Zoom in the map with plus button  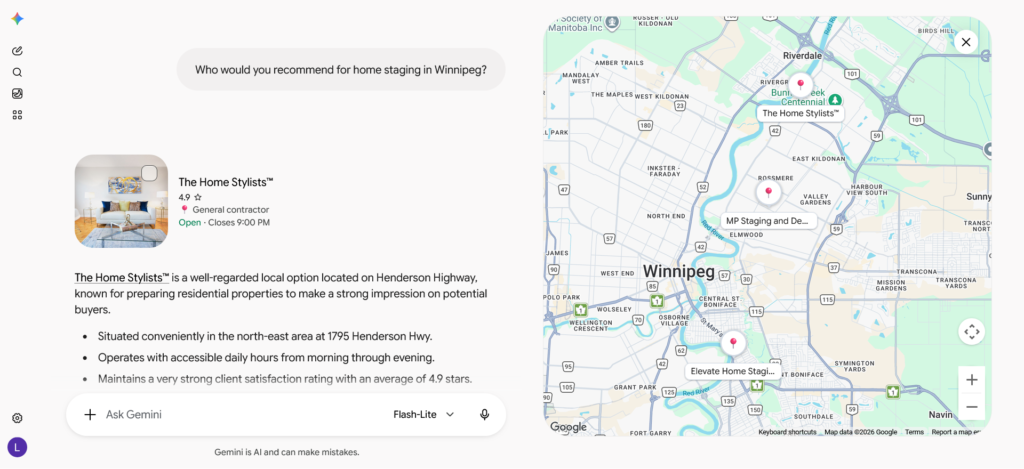[x=971, y=380]
